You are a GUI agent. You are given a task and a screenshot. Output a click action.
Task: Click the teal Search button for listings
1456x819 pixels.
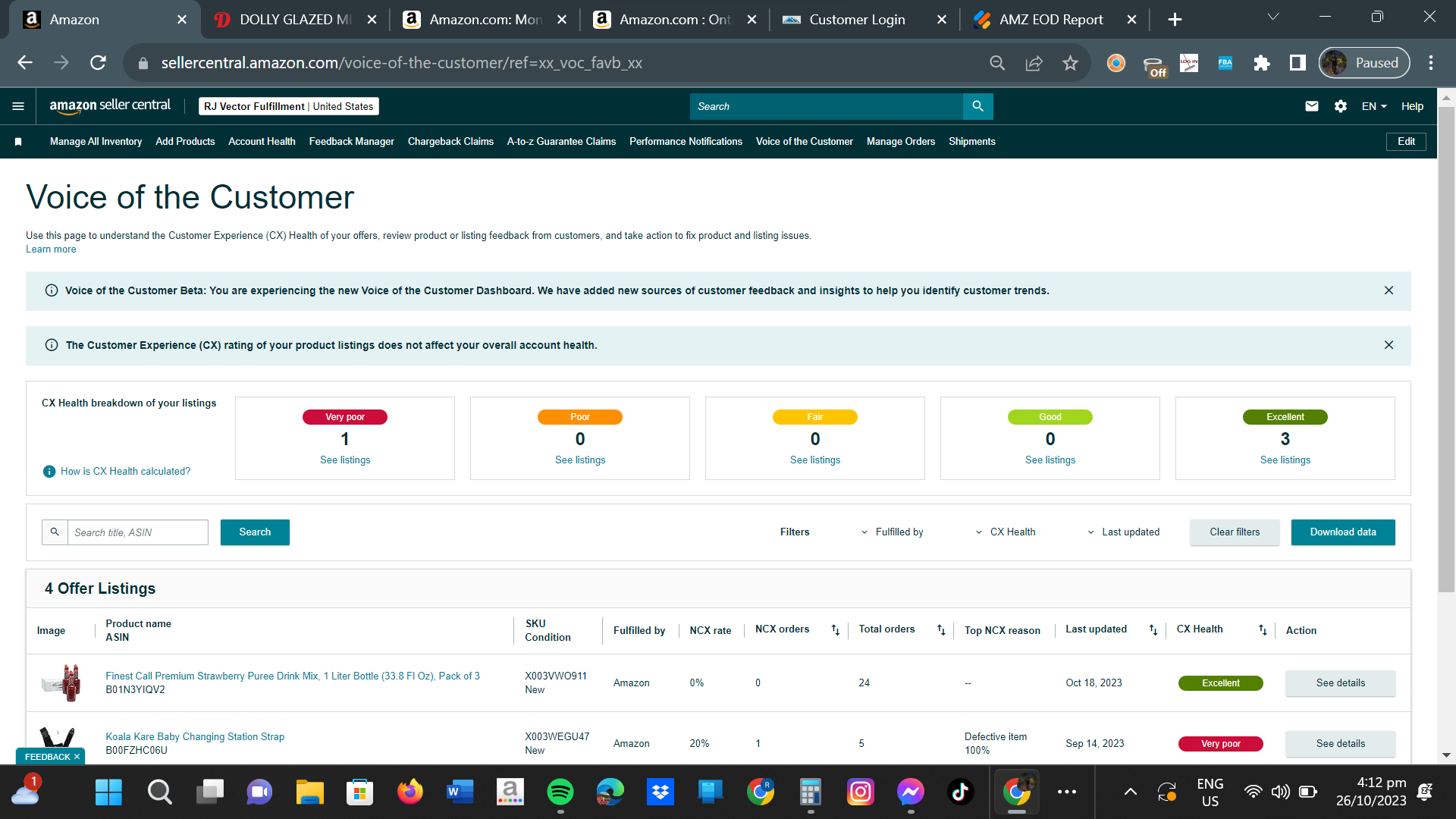point(255,532)
